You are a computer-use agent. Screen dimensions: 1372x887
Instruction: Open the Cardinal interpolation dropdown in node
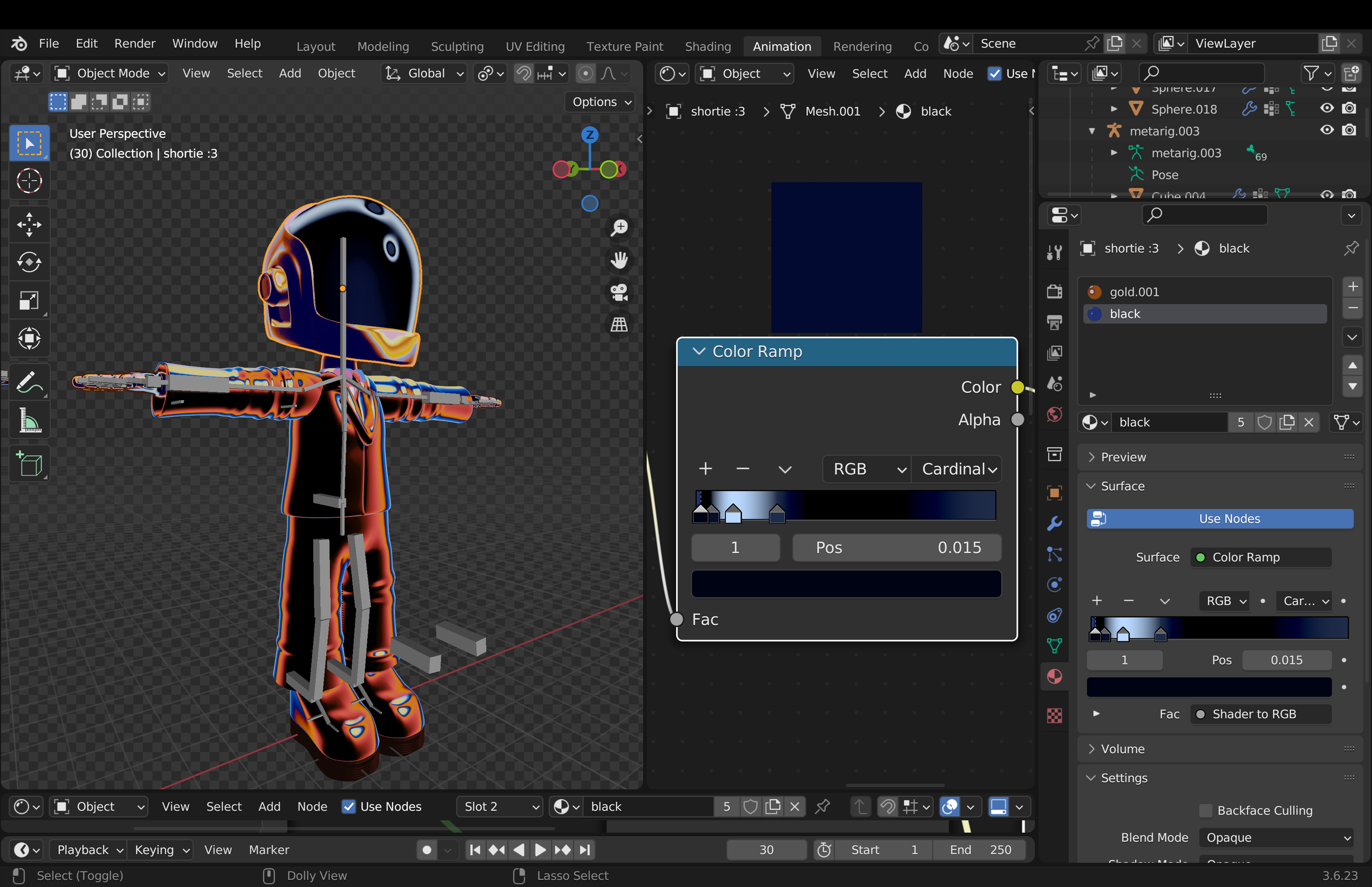(x=957, y=469)
